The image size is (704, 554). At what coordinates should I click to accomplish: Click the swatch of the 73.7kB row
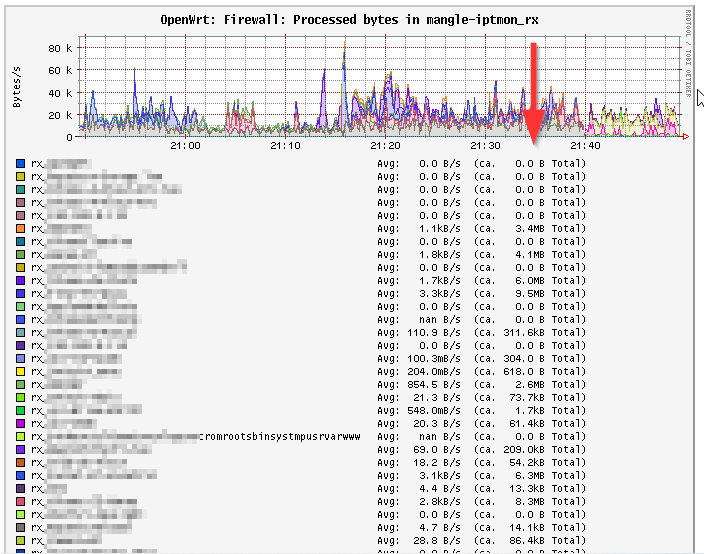[20, 398]
